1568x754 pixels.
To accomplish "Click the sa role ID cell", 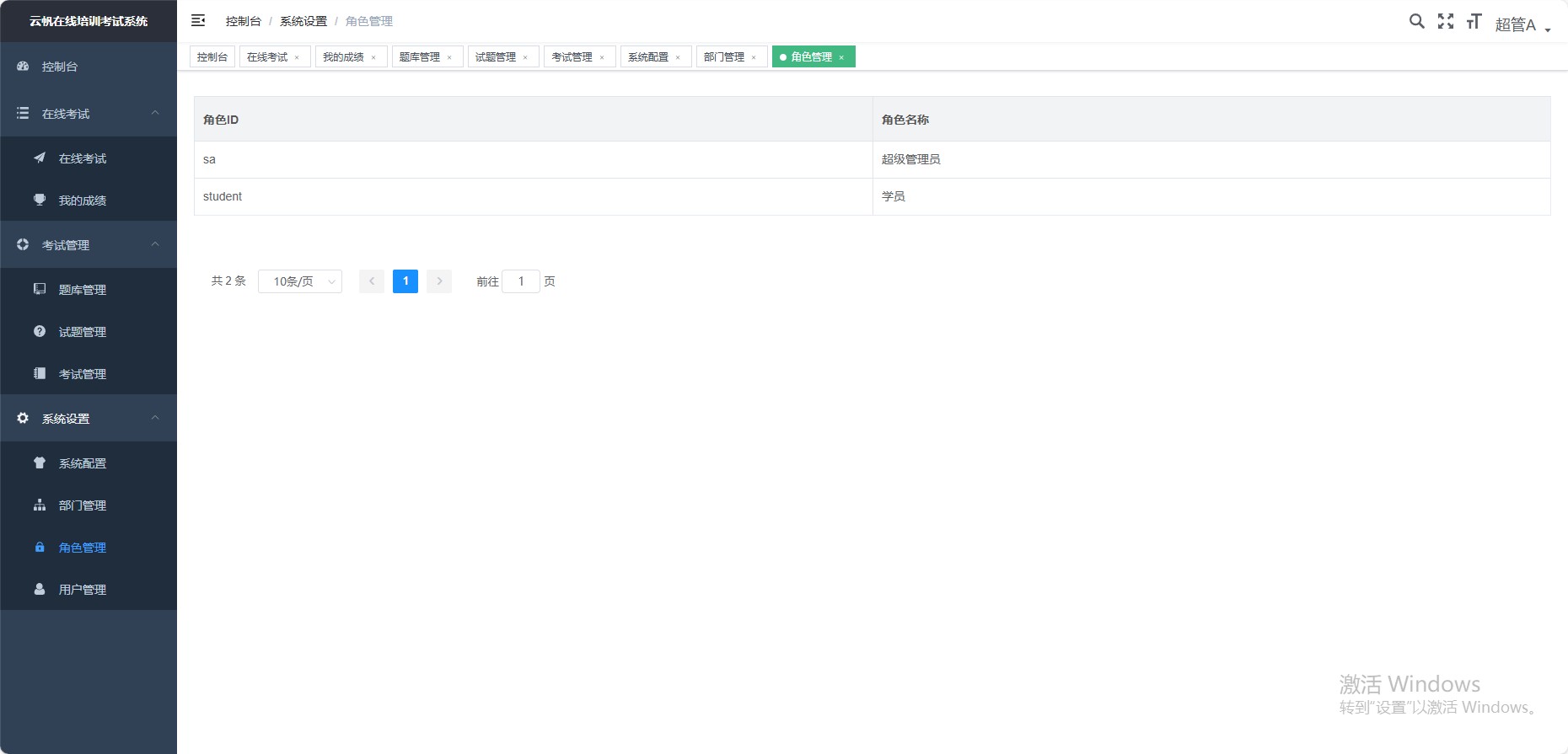I will pyautogui.click(x=534, y=159).
